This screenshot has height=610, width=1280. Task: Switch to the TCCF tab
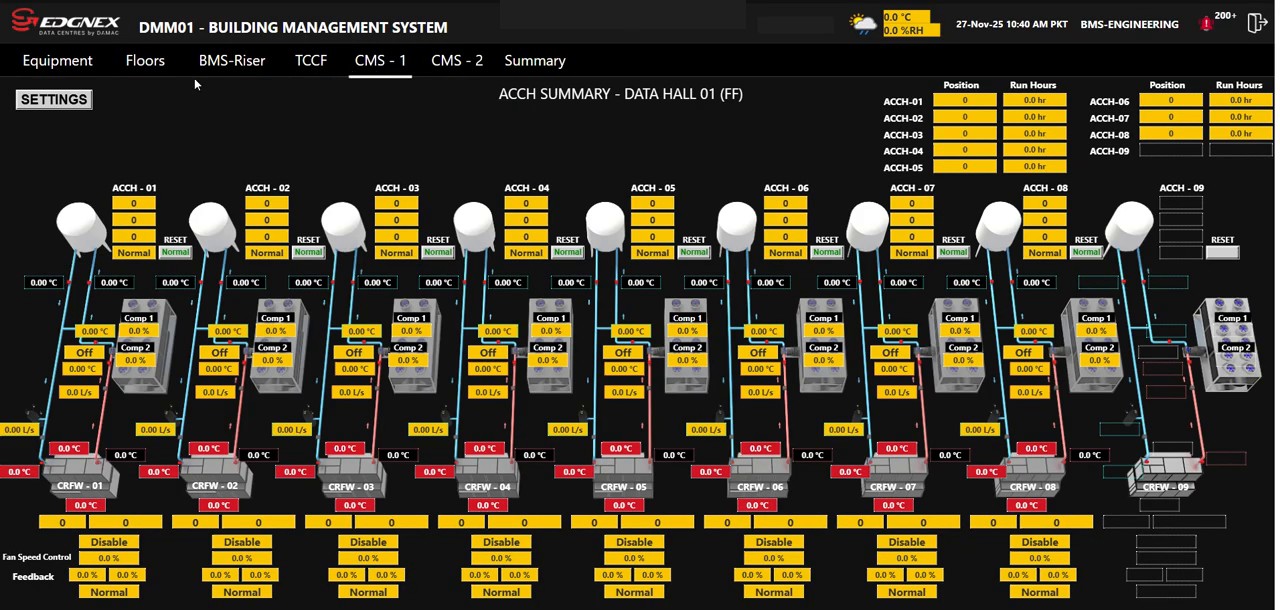tap(311, 60)
